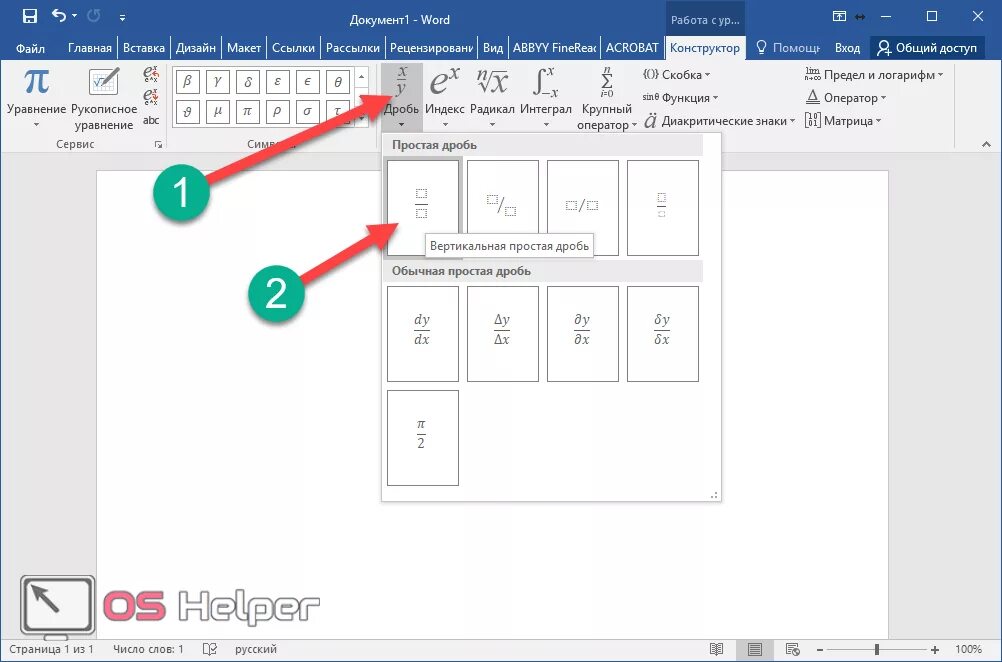Open the Файл tab
The image size is (1002, 662).
[x=30, y=48]
